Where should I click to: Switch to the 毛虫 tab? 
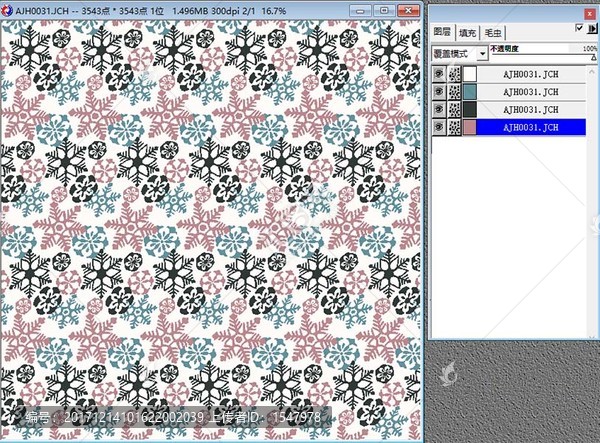[493, 33]
